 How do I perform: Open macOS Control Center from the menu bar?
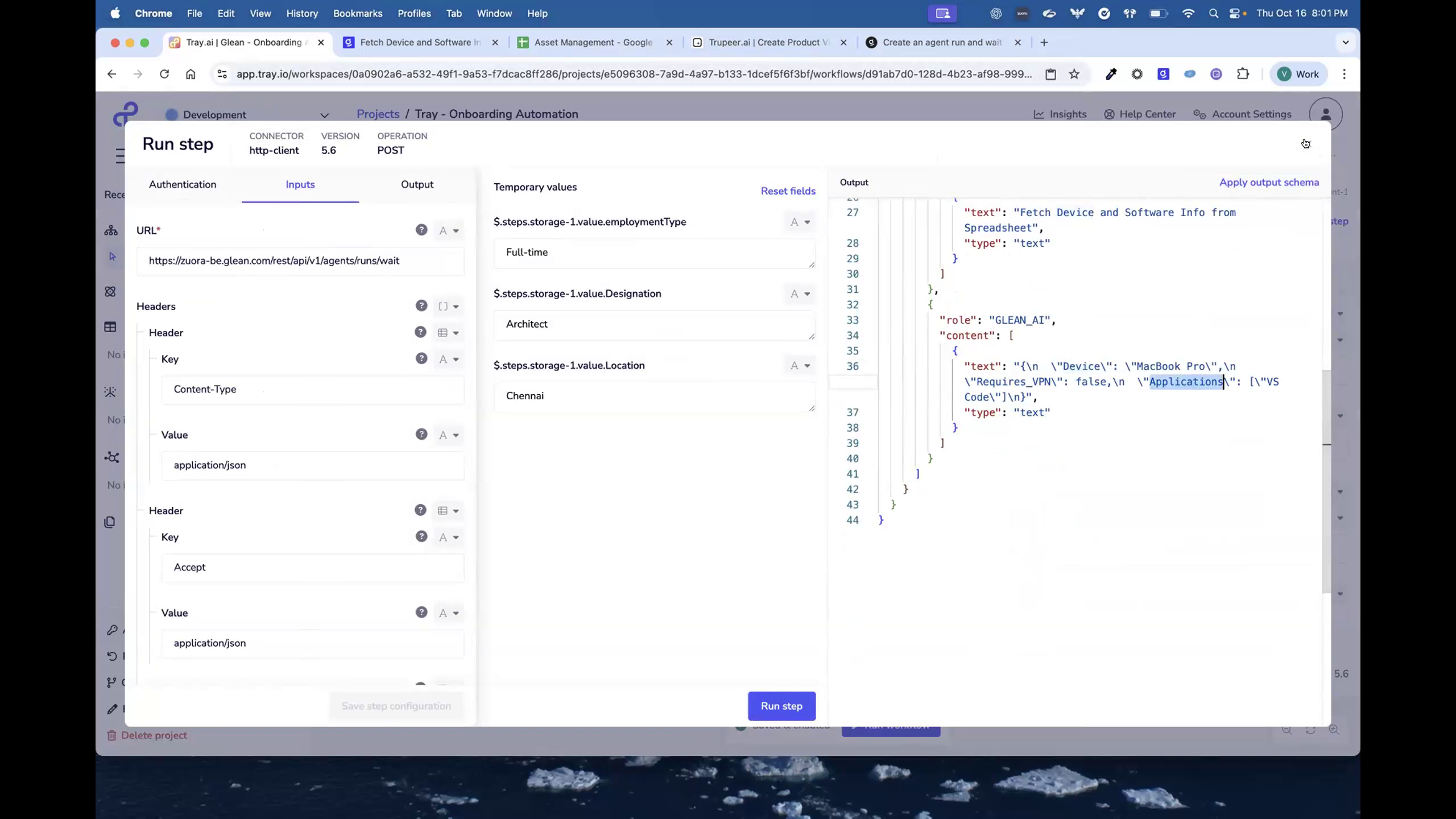pyautogui.click(x=1235, y=13)
